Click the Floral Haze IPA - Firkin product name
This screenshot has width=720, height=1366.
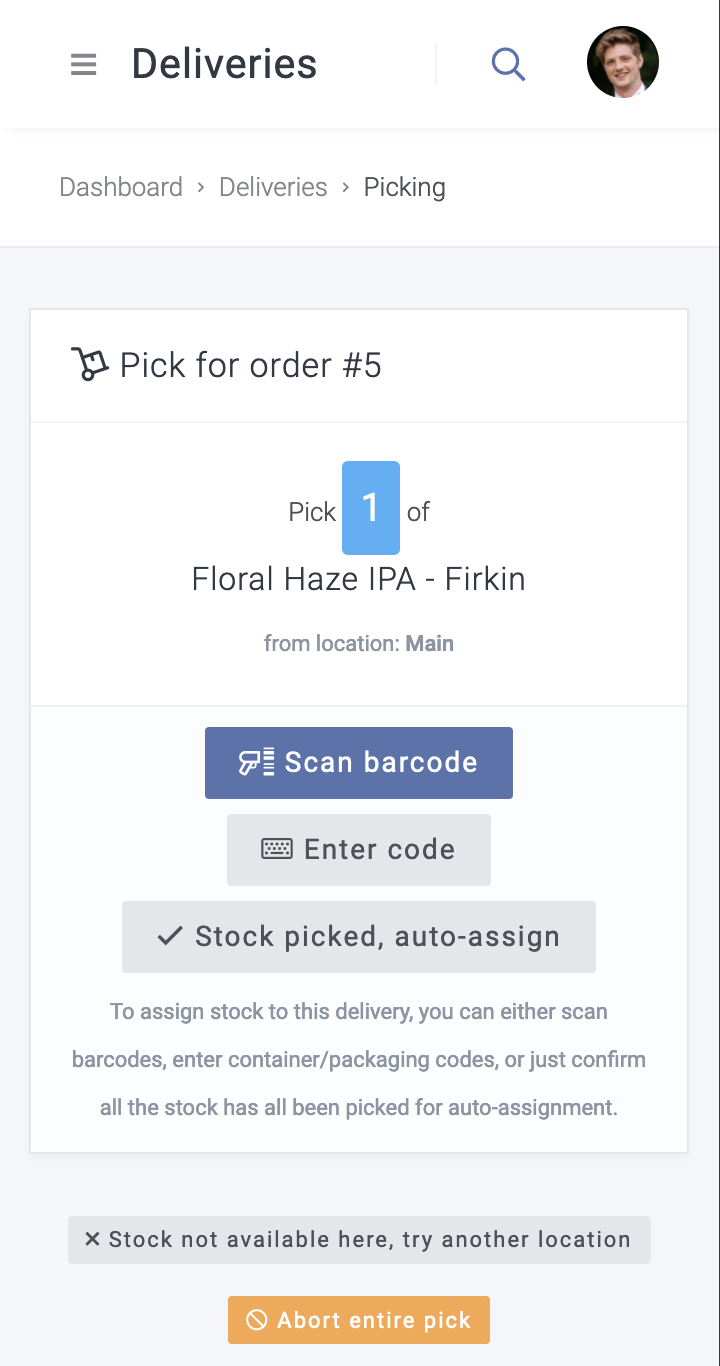[359, 579]
